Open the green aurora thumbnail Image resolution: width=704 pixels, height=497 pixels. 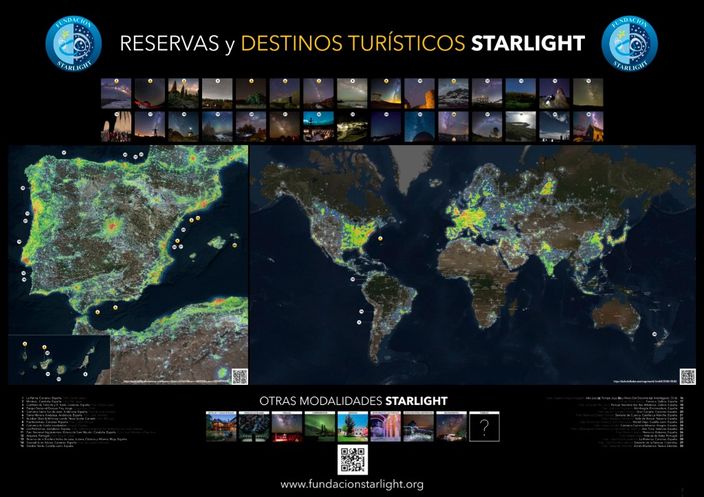(x=320, y=427)
